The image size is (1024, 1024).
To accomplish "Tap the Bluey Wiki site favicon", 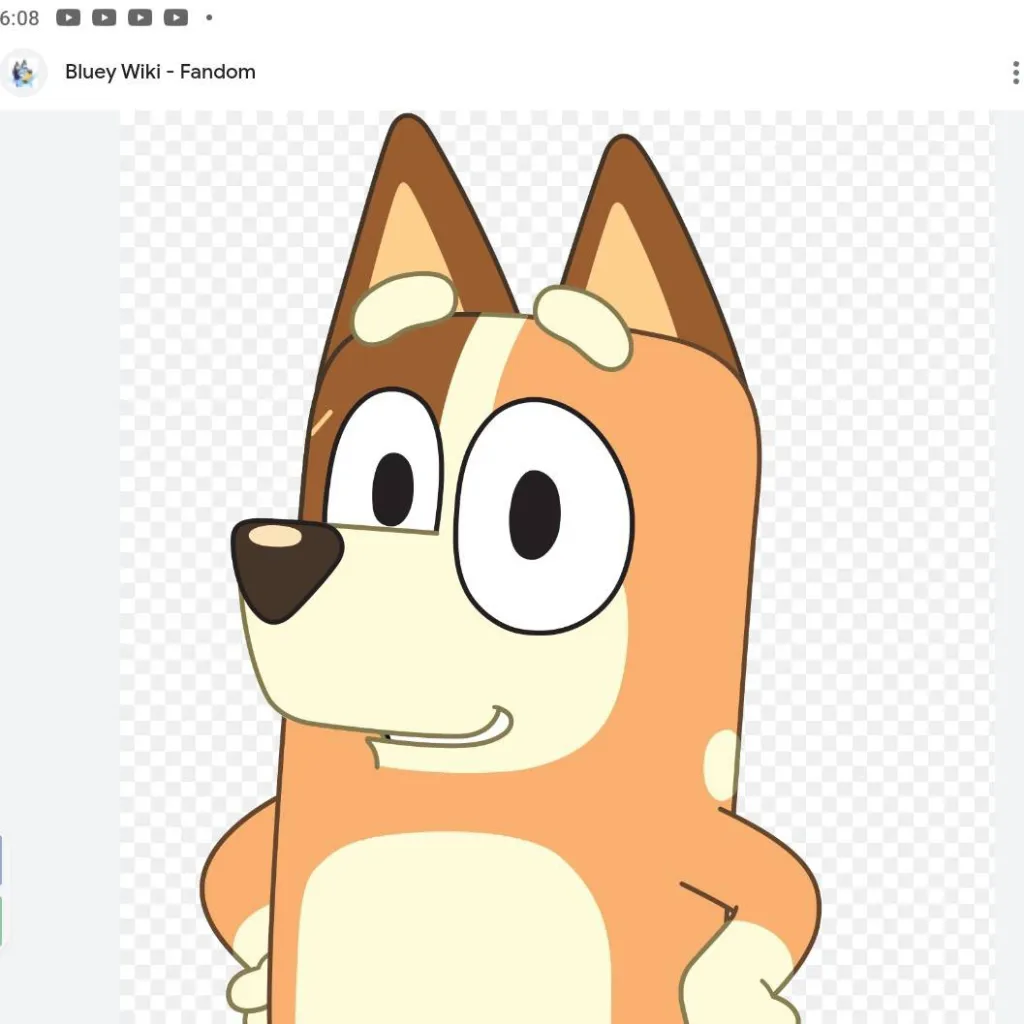I will click(x=24, y=72).
